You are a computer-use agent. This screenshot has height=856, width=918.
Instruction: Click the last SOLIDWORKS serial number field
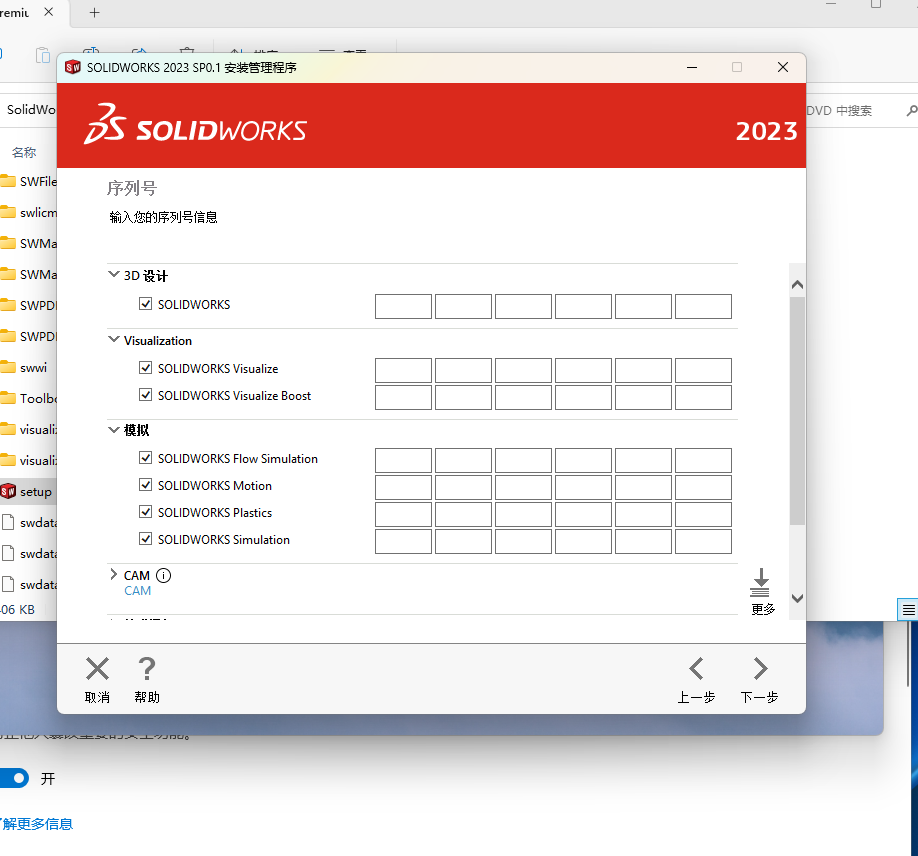pos(703,306)
